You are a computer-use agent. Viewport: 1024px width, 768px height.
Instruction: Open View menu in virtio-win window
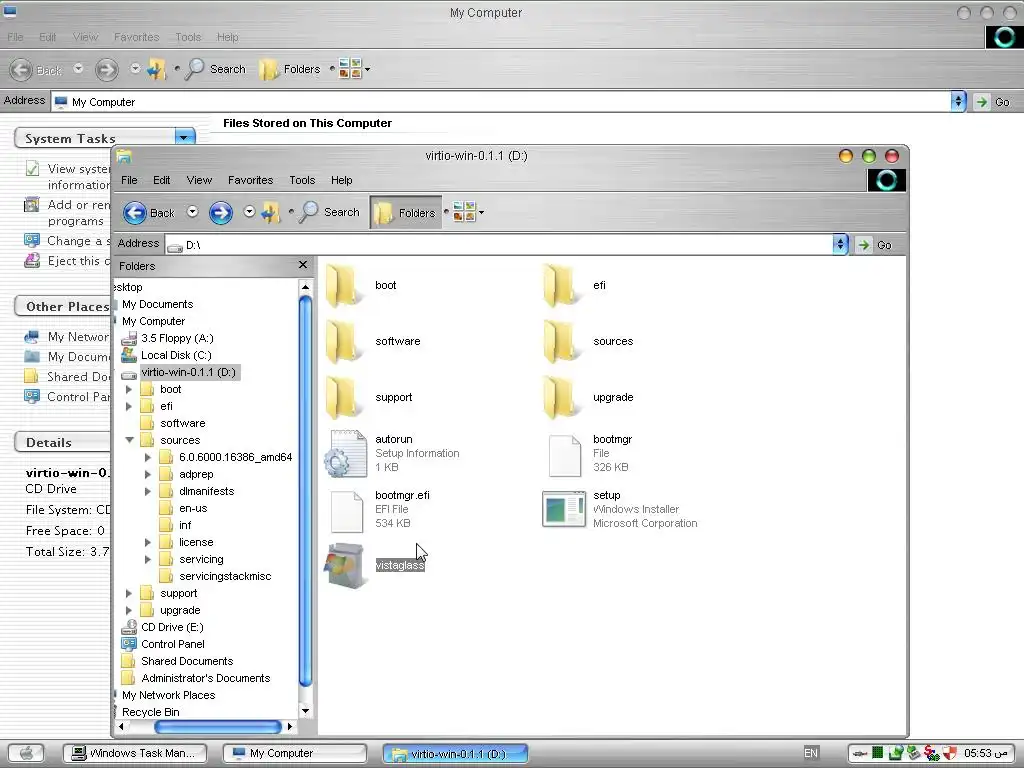pyautogui.click(x=199, y=180)
